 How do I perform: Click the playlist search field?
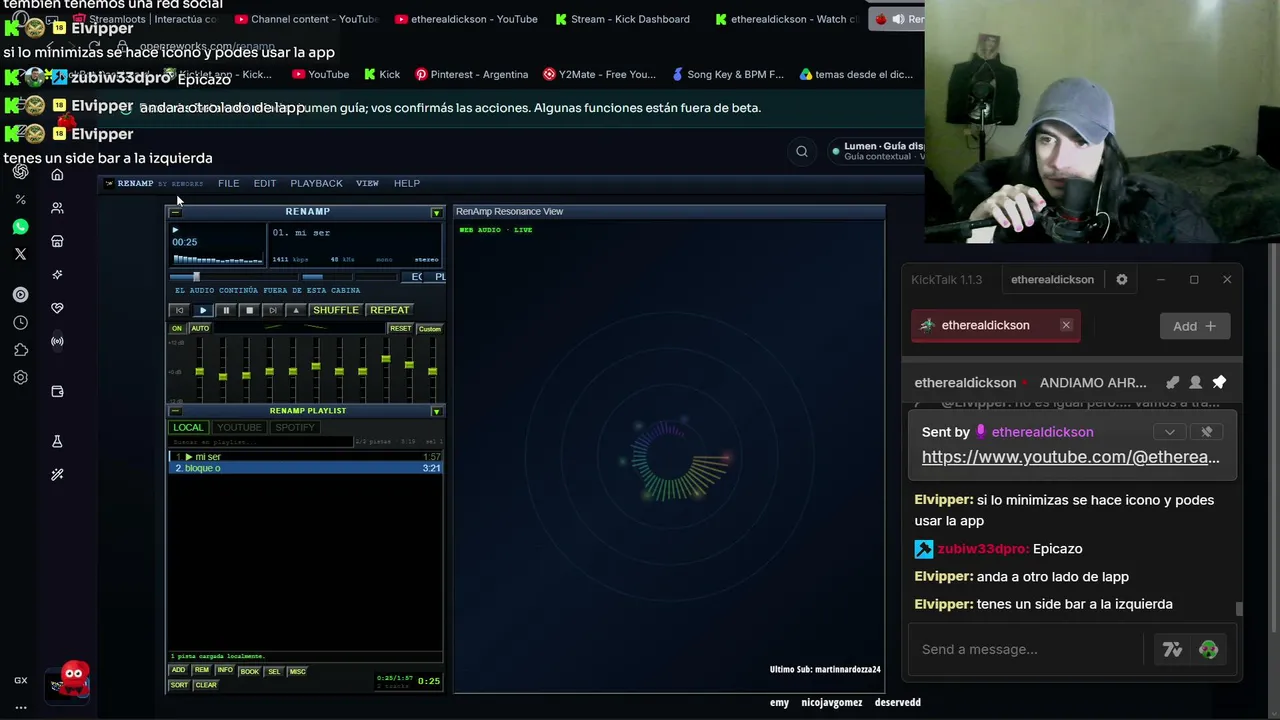pos(260,441)
